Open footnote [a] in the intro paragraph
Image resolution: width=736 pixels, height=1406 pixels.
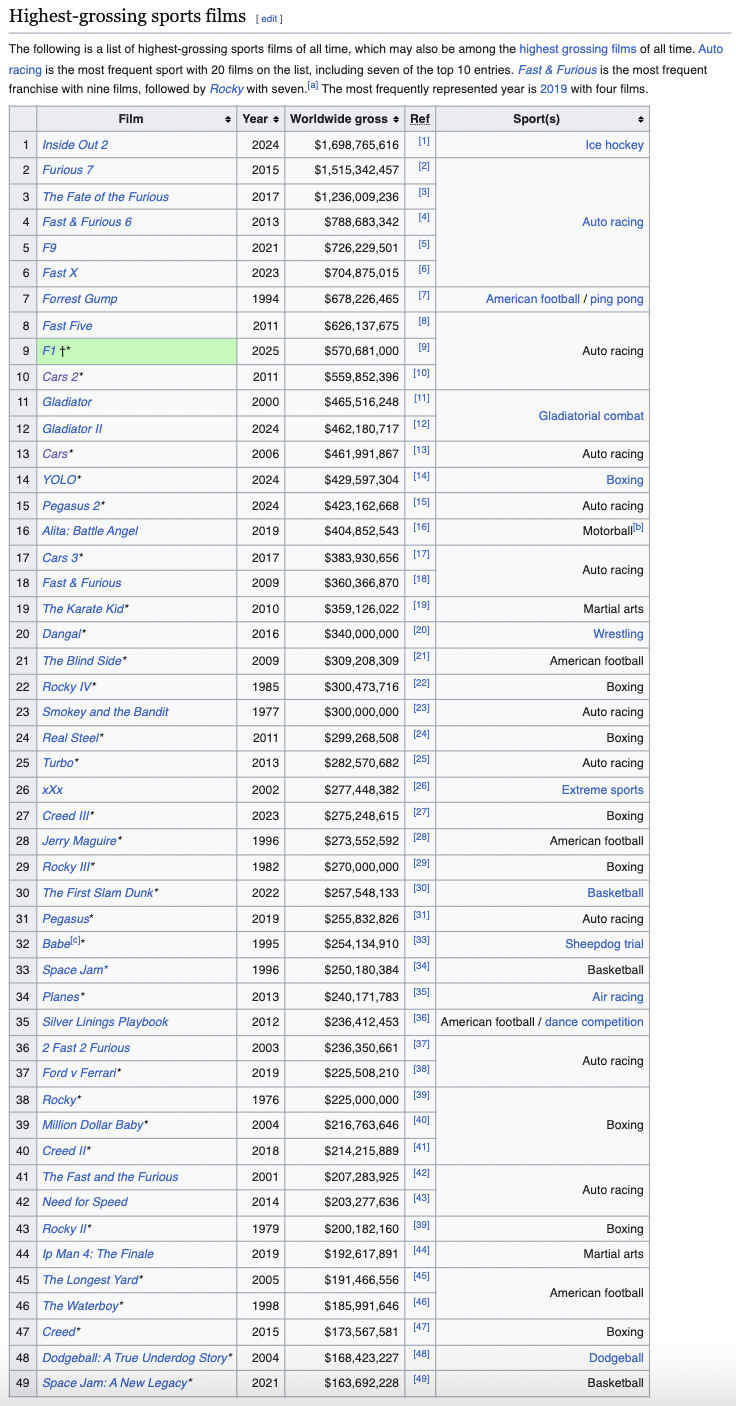pos(313,85)
